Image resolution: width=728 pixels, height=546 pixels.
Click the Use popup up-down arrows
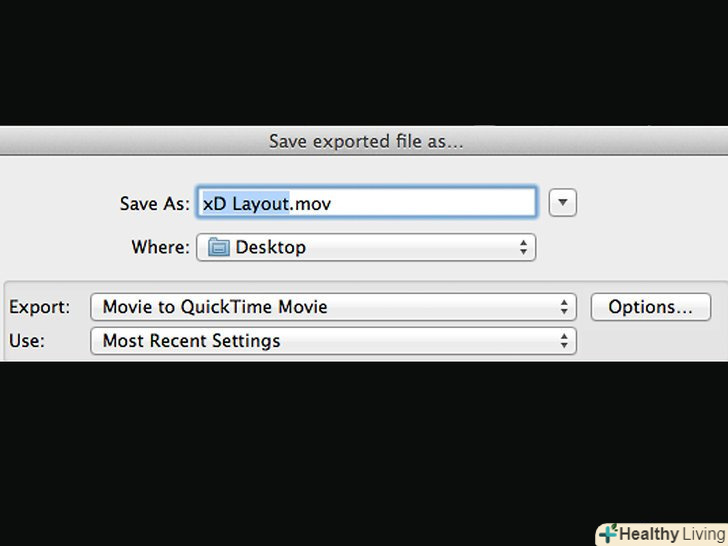click(x=564, y=341)
